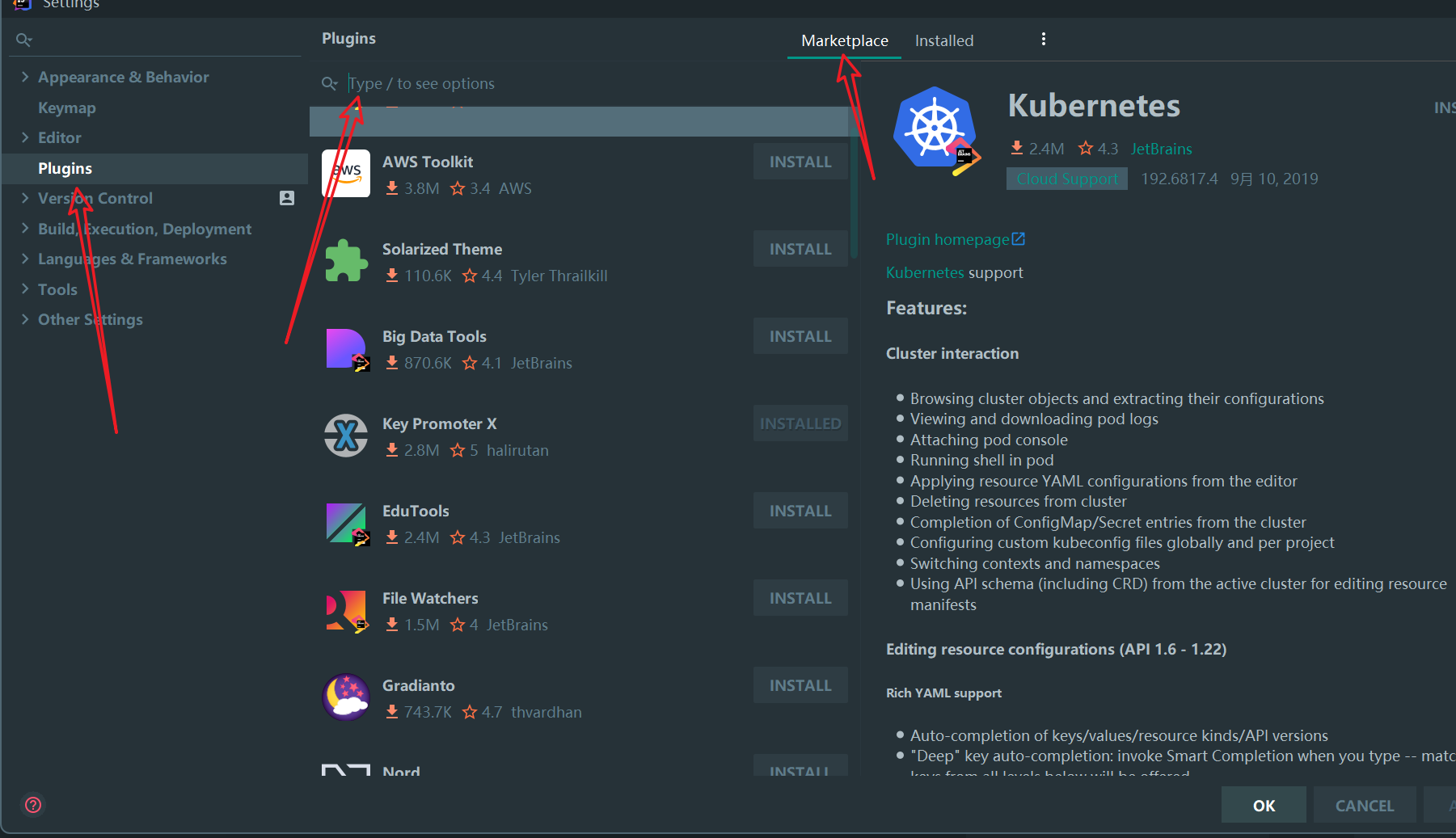1456x838 pixels.
Task: Switch to the Installed tab
Action: coord(944,40)
